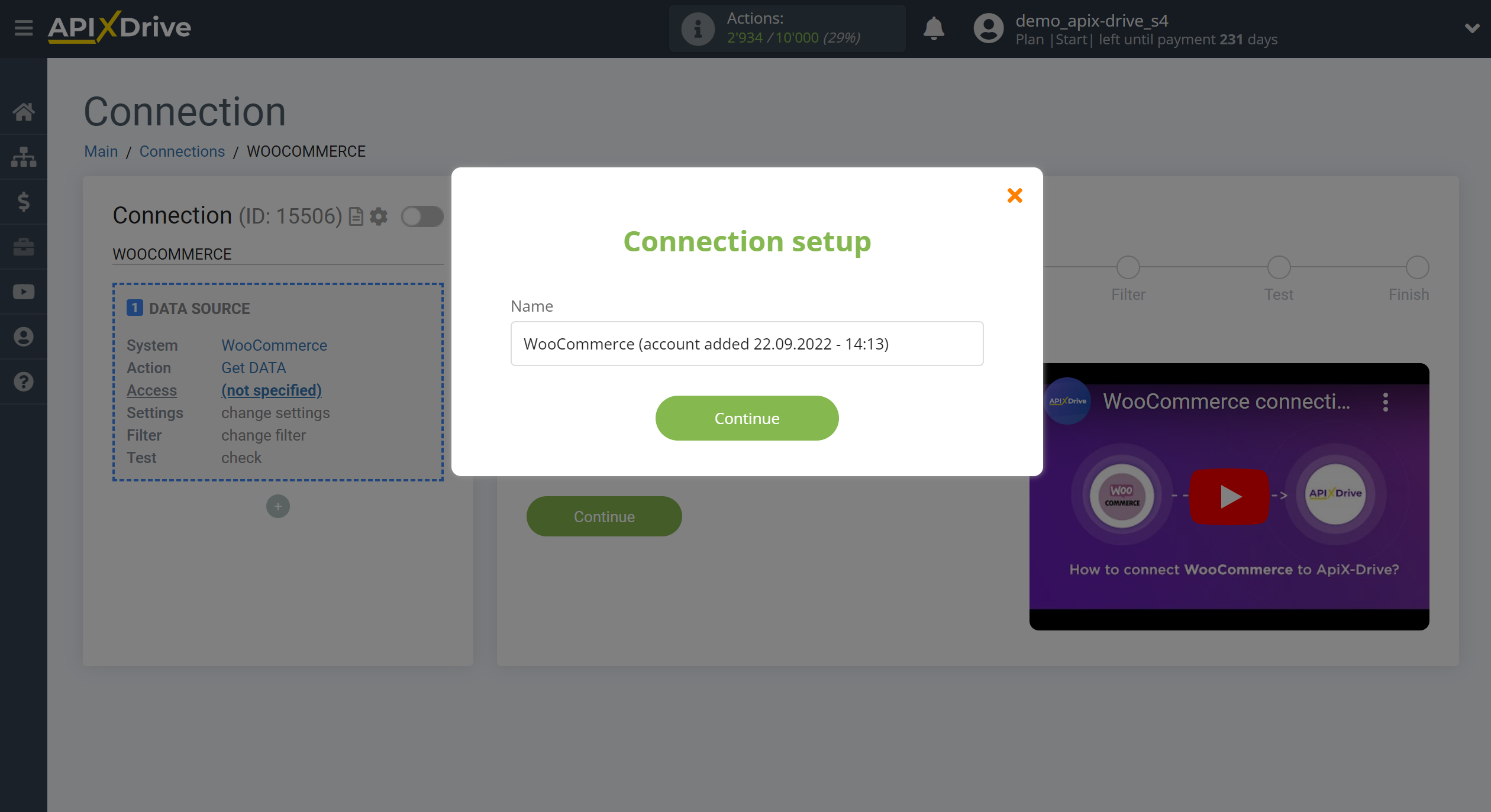Image resolution: width=1491 pixels, height=812 pixels.
Task: Open the video options three-dots menu
Action: [1385, 402]
